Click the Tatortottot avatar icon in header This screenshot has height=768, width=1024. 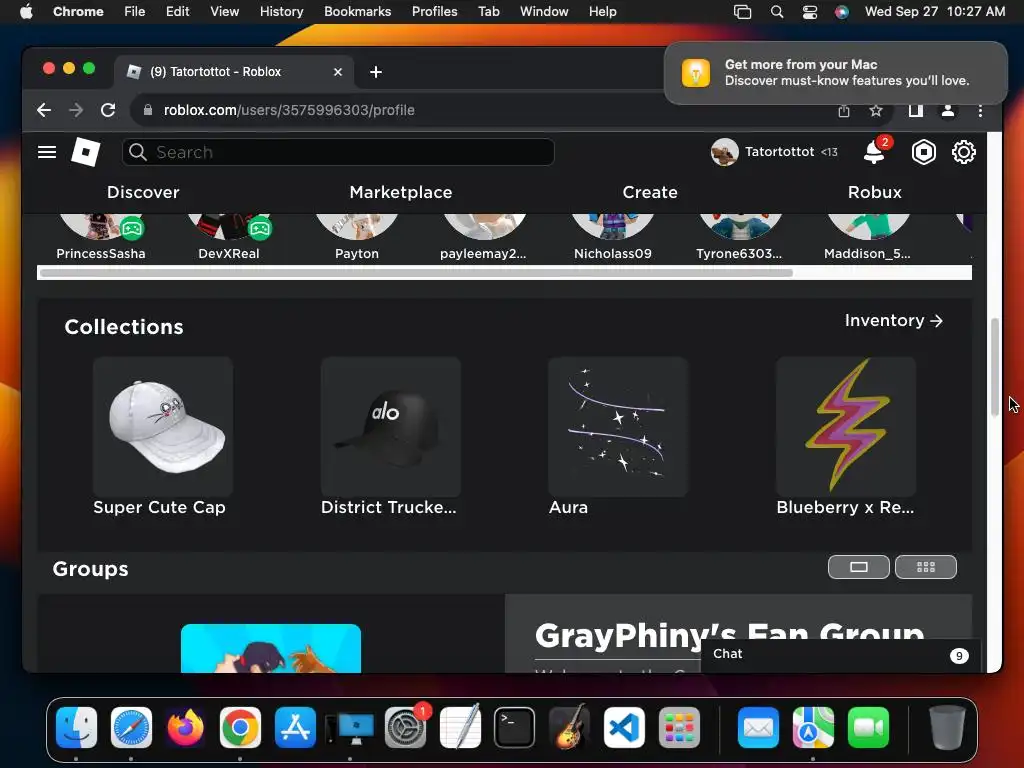click(724, 152)
